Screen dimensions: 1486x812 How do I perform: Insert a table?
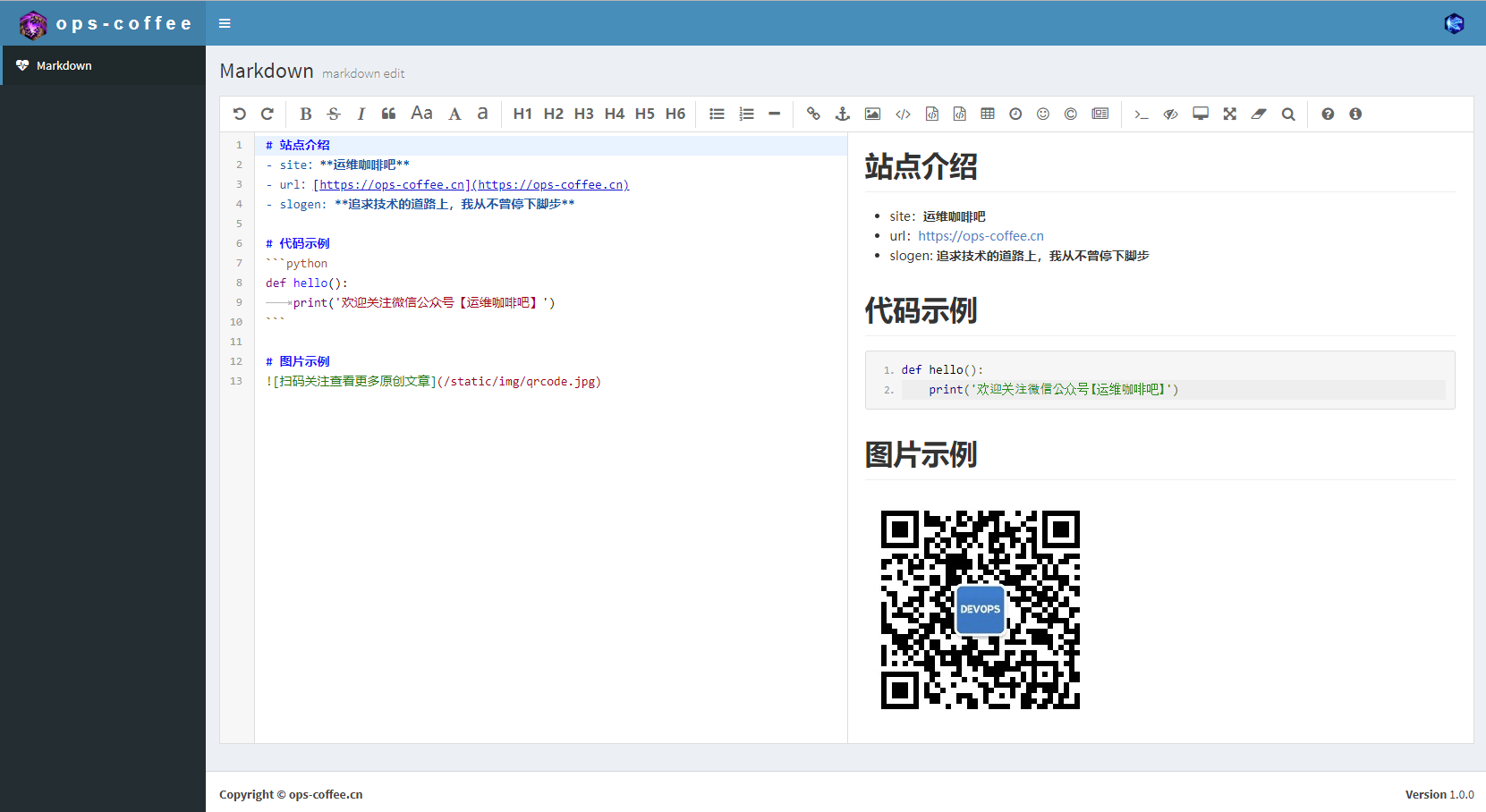(988, 114)
